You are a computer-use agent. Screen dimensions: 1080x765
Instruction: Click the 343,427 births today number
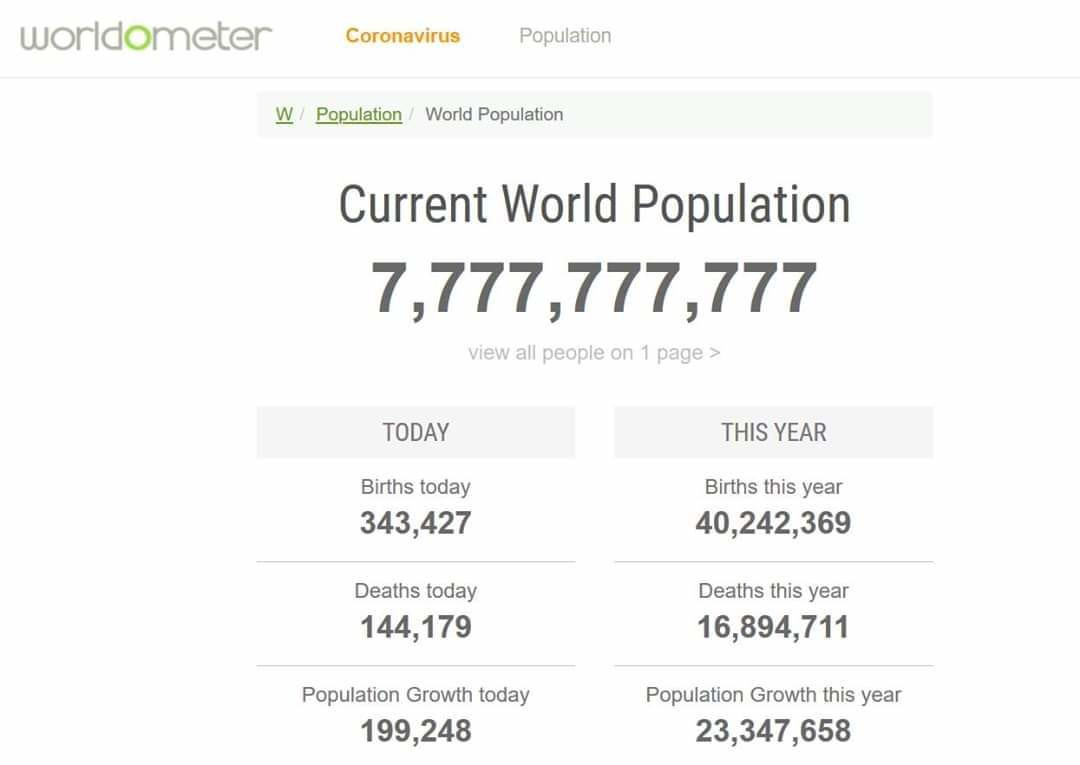[415, 523]
